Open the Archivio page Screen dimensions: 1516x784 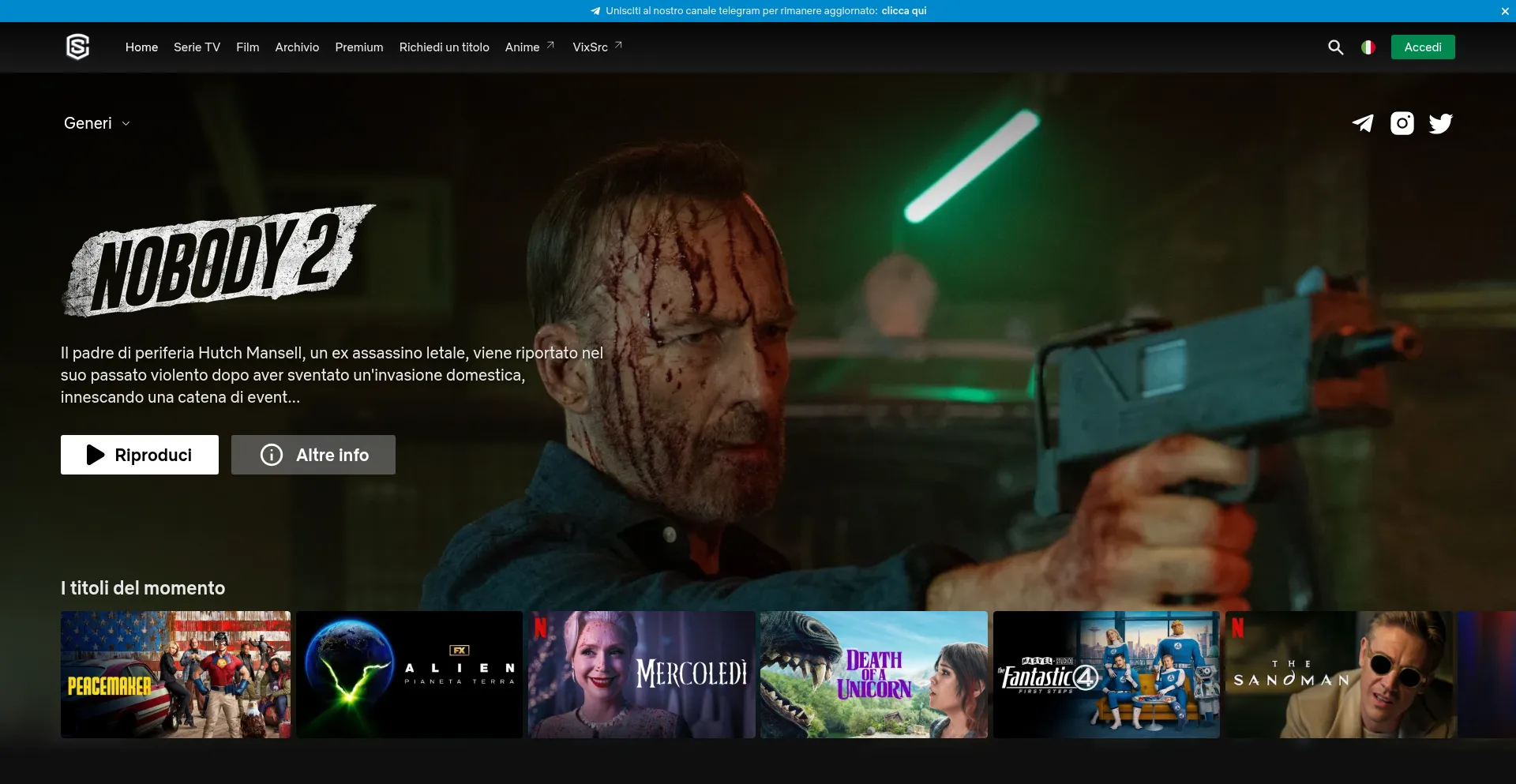point(297,47)
